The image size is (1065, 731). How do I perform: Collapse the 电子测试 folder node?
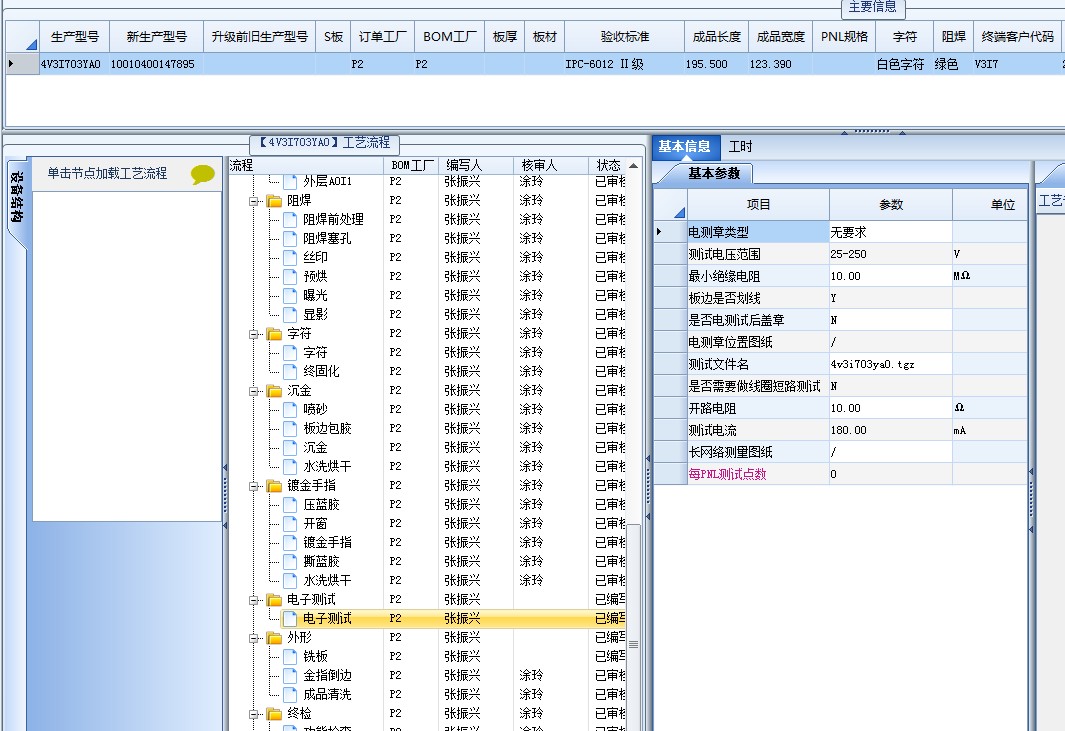click(253, 601)
